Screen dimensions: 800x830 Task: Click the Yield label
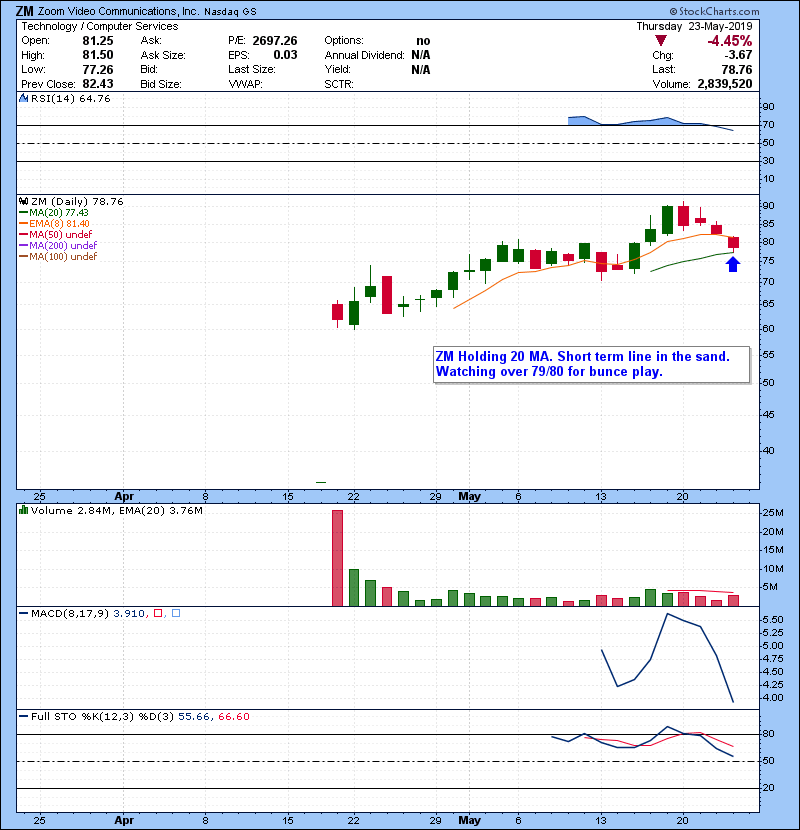pos(337,69)
